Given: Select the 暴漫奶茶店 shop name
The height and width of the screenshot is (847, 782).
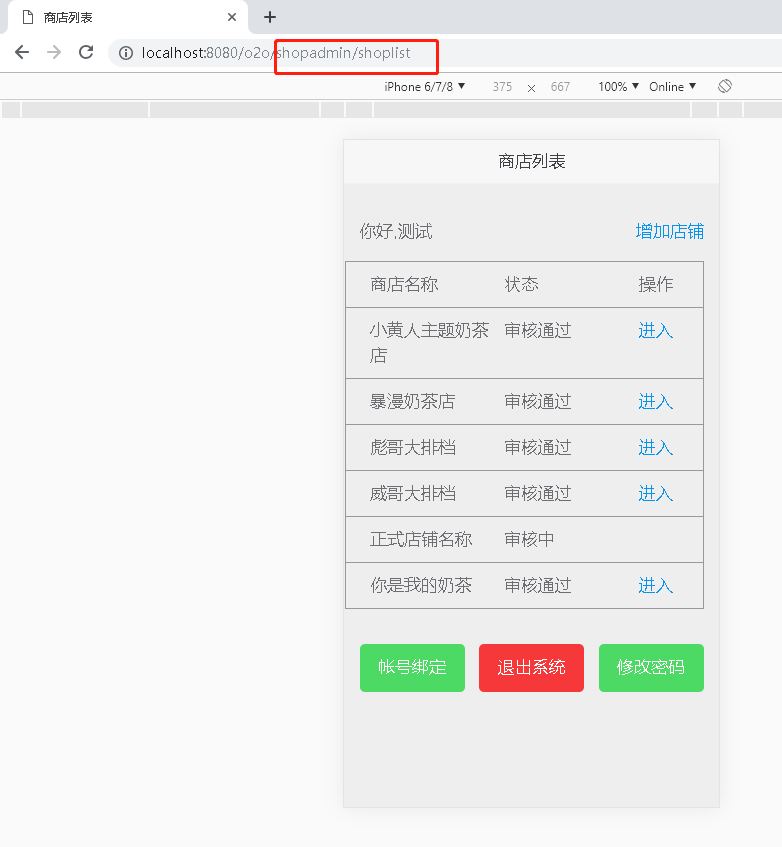Looking at the screenshot, I should (413, 402).
